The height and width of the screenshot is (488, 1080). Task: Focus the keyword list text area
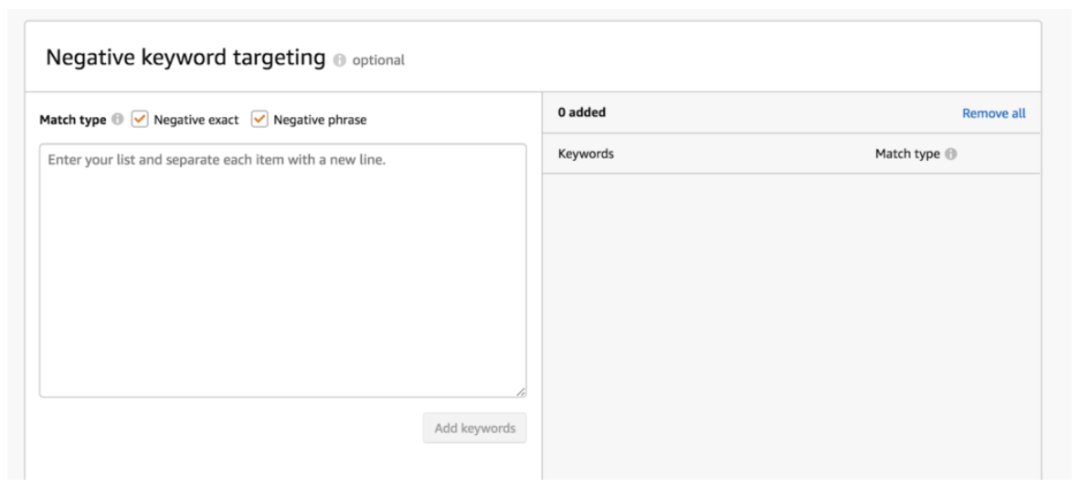tap(282, 270)
